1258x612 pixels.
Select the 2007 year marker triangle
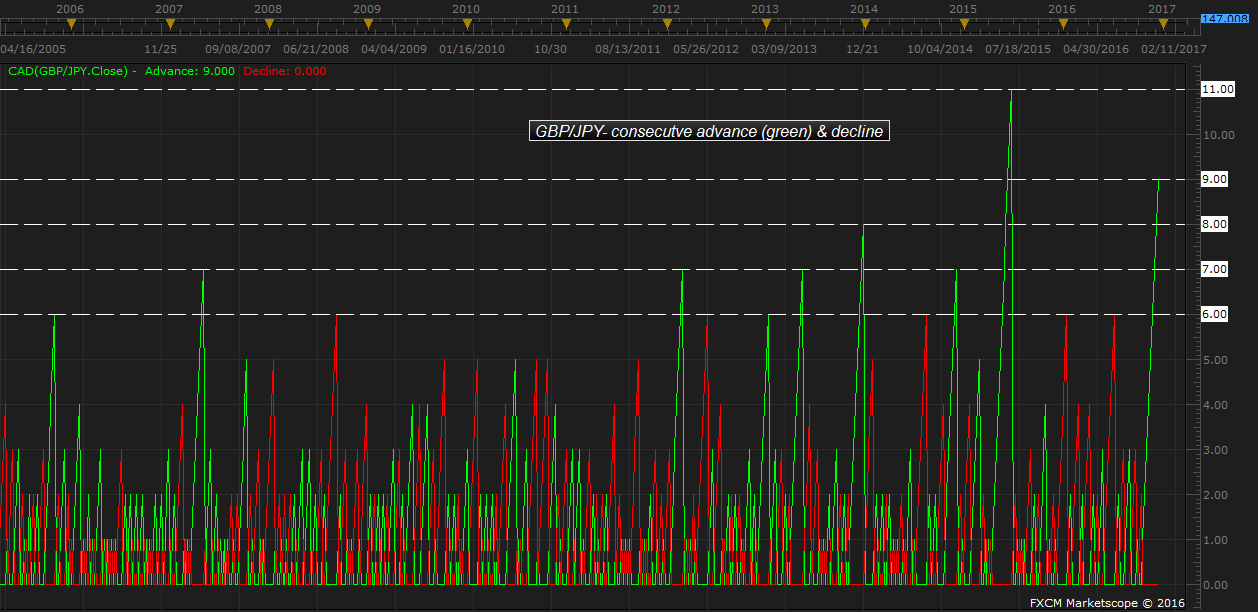tap(169, 24)
